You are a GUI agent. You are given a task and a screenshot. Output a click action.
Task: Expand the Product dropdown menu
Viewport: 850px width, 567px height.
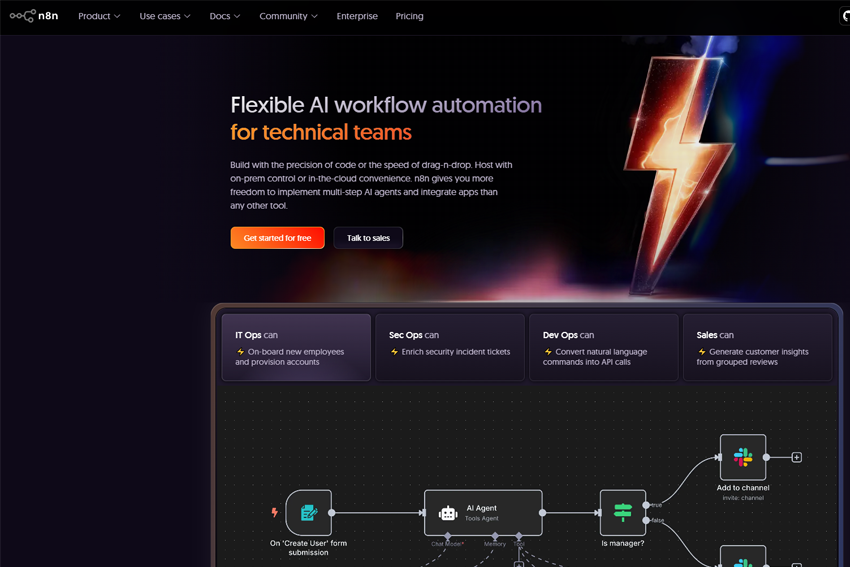coord(99,16)
